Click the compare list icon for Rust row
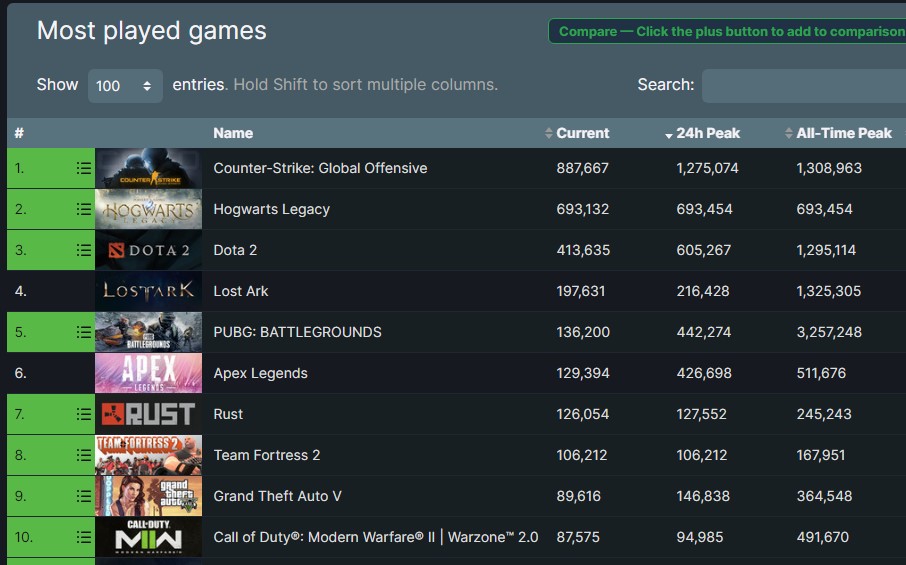The width and height of the screenshot is (906, 565). [84, 414]
